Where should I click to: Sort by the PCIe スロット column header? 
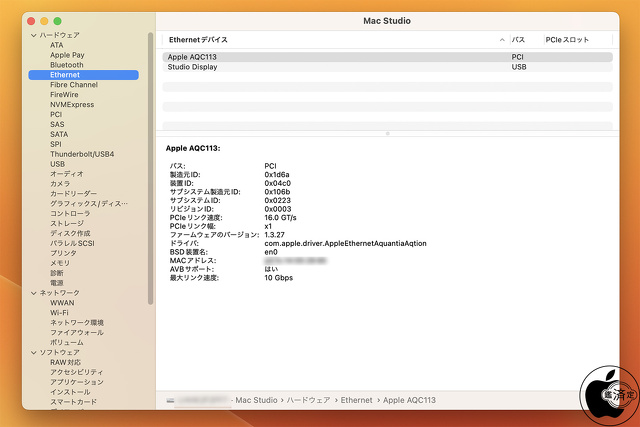(x=567, y=40)
